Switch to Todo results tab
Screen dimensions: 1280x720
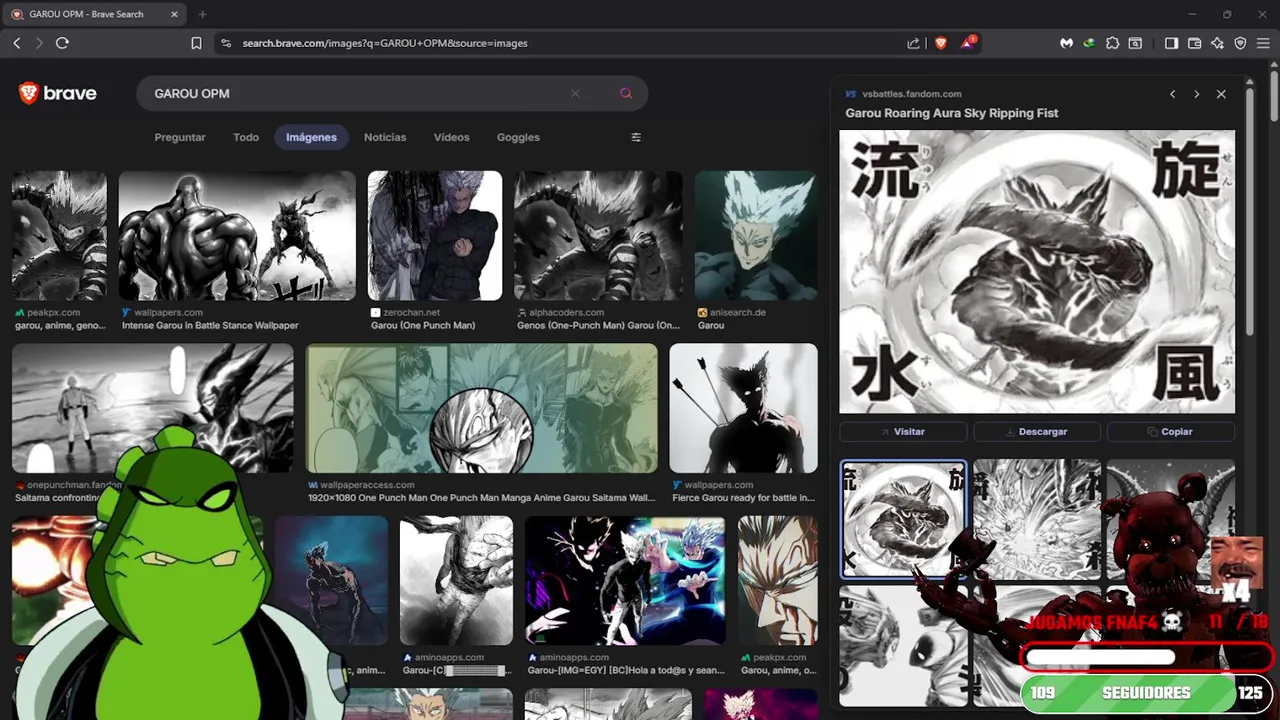[246, 137]
